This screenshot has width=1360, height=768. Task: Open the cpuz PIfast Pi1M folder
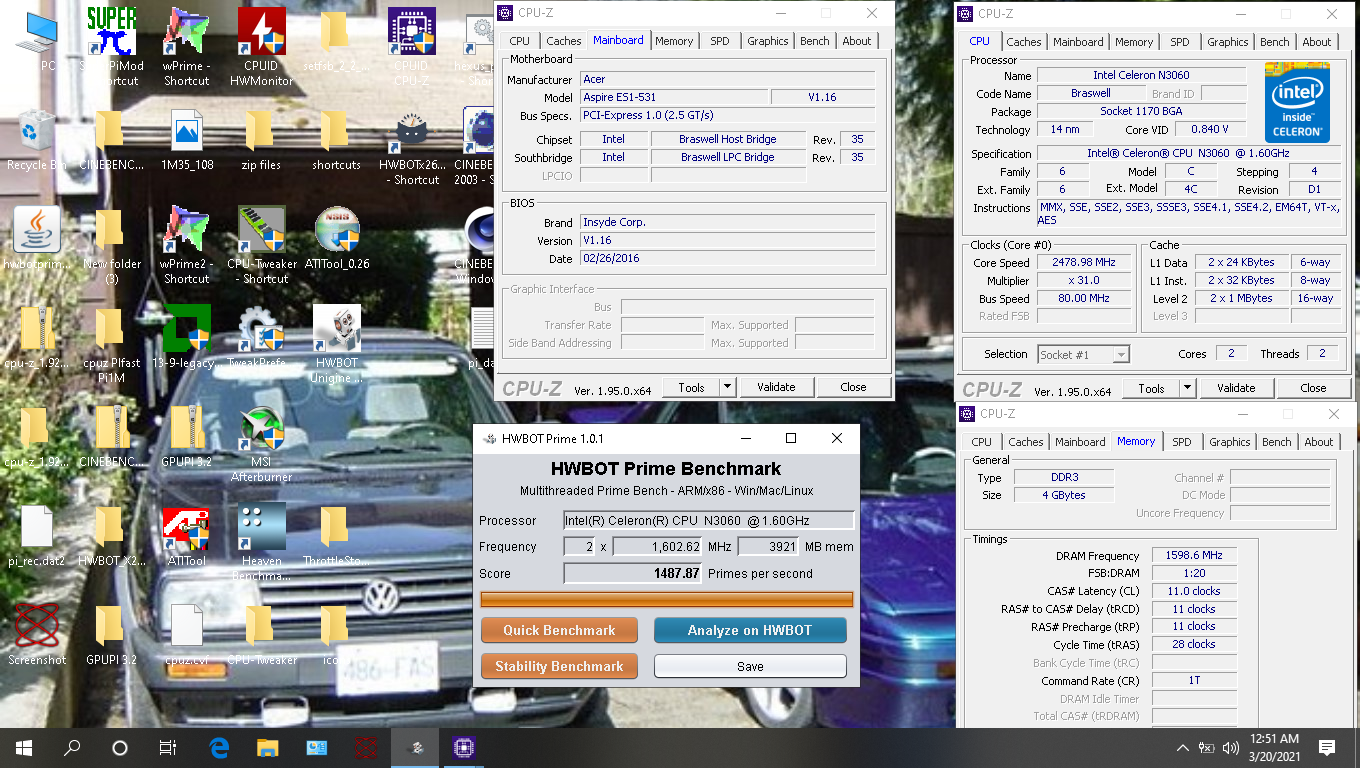click(112, 343)
